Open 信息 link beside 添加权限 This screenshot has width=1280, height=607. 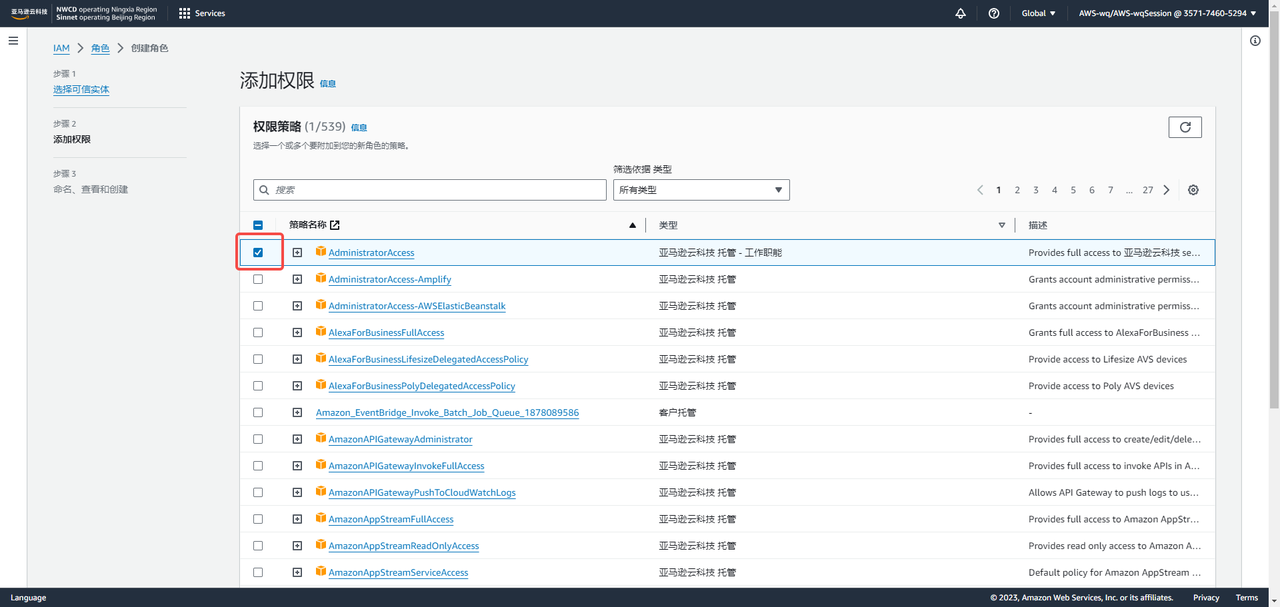[x=328, y=84]
